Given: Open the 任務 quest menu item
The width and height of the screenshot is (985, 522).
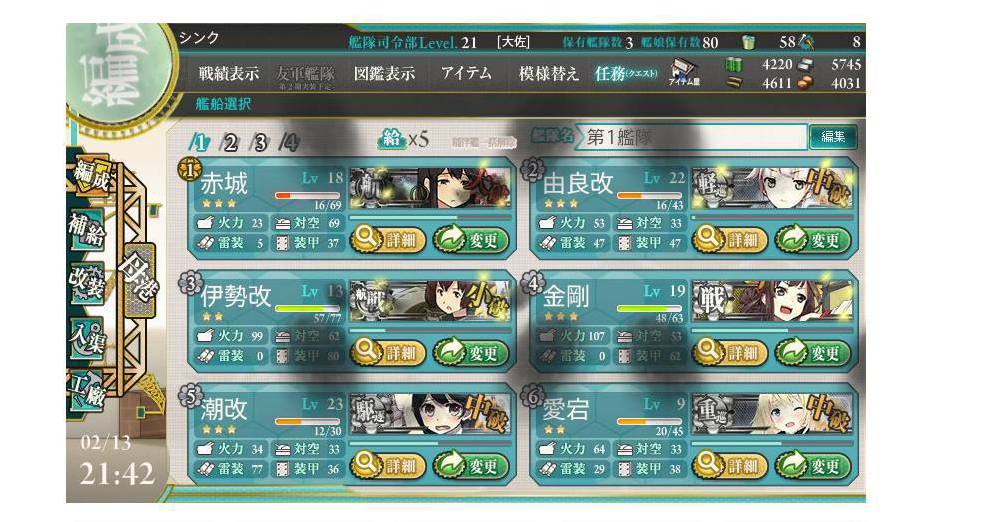Looking at the screenshot, I should (626, 73).
